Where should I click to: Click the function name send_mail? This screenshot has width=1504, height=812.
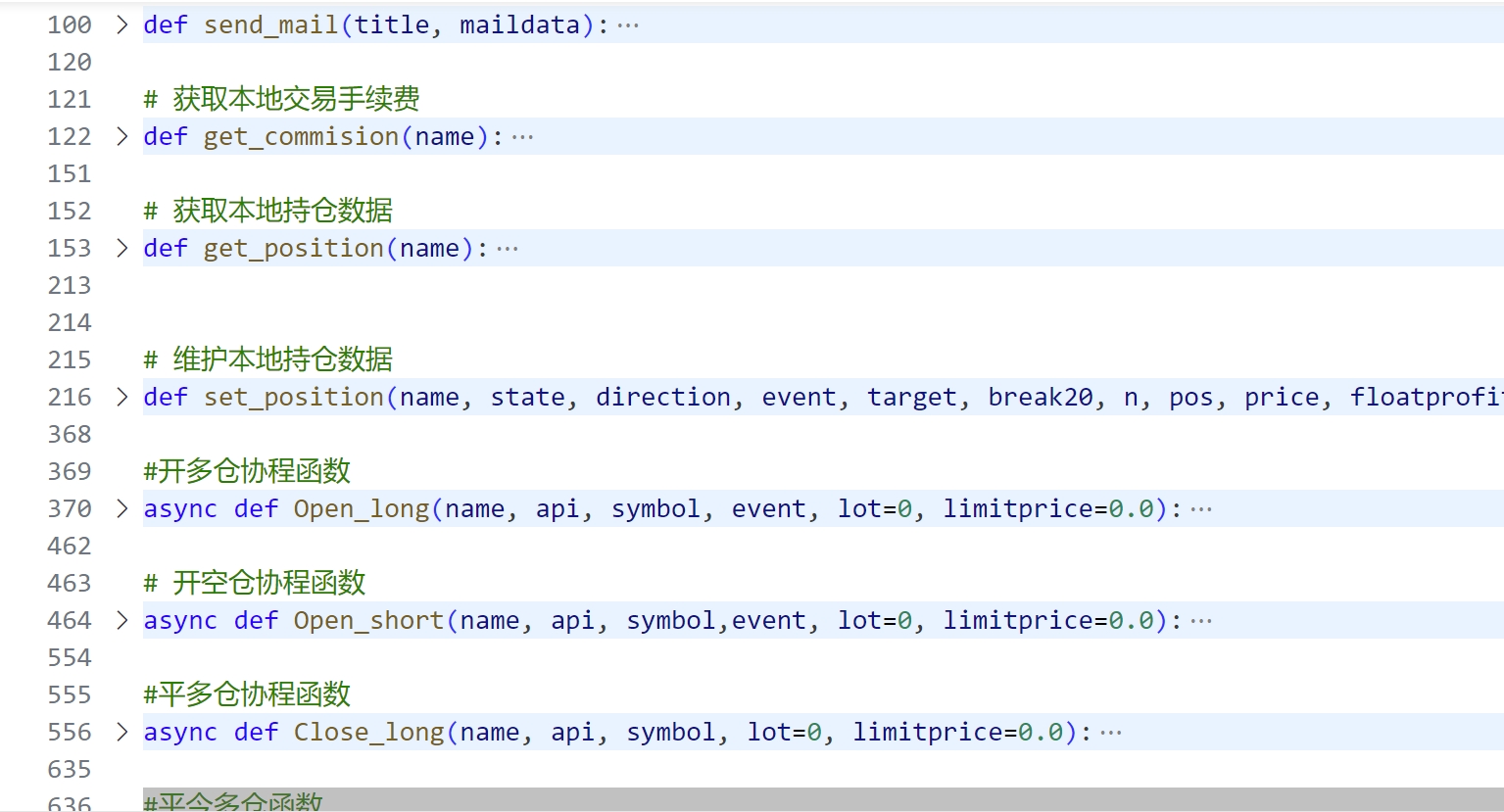271,24
